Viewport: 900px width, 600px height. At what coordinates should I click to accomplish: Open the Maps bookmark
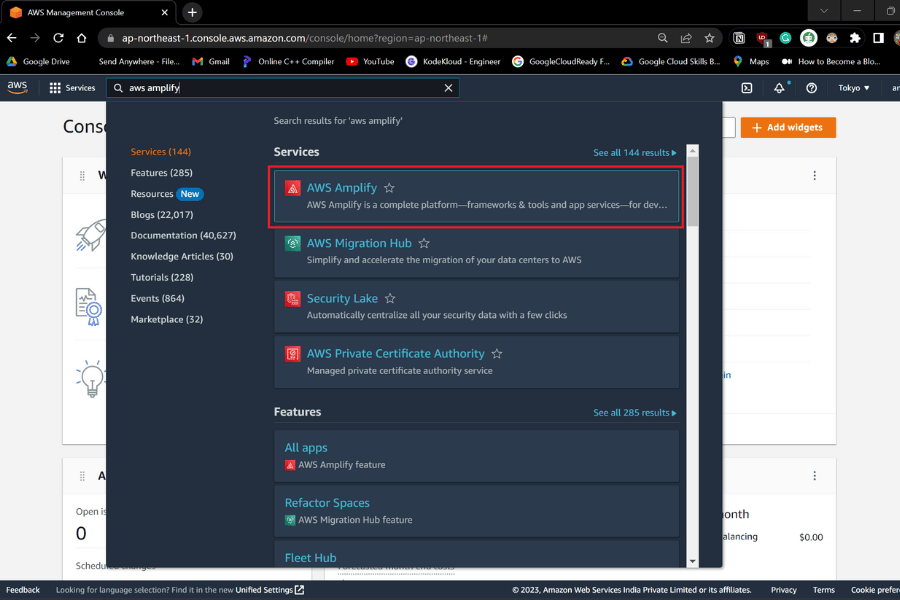point(751,61)
